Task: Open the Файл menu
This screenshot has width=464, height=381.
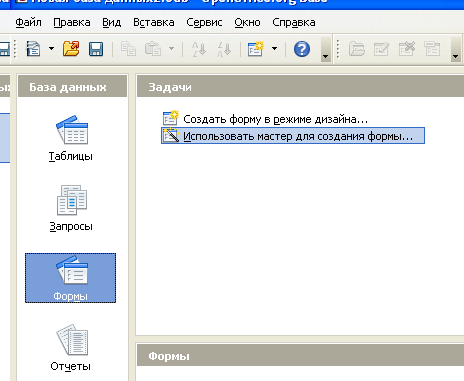Action: coord(28,22)
